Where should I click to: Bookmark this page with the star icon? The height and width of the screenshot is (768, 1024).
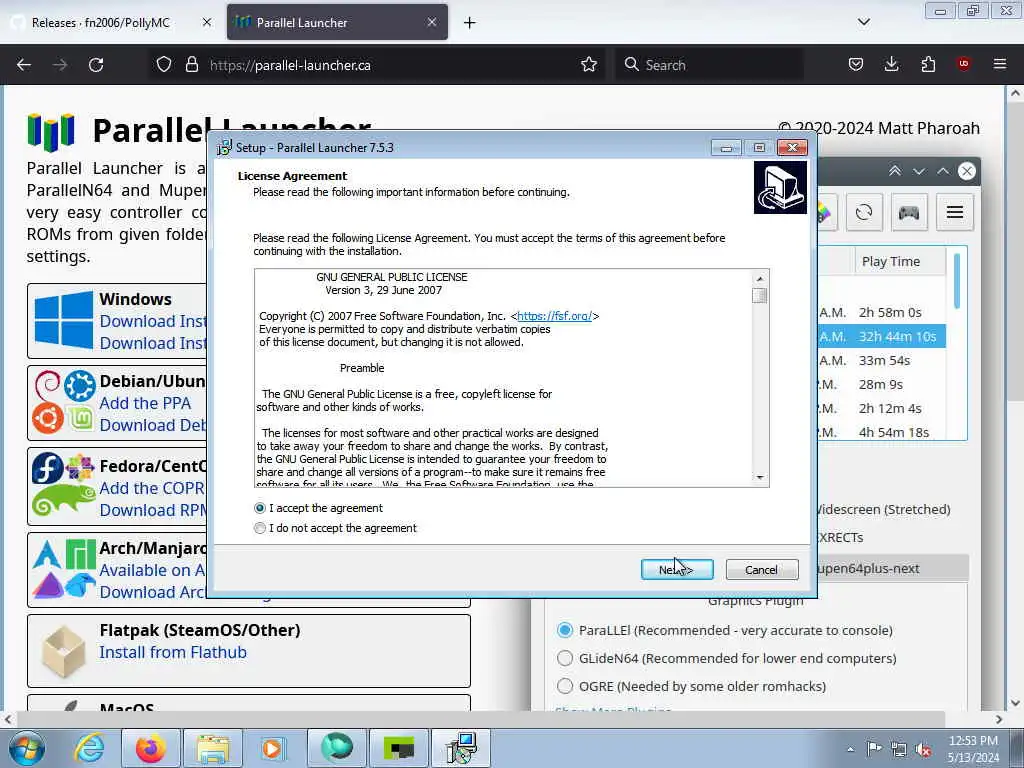[x=589, y=65]
